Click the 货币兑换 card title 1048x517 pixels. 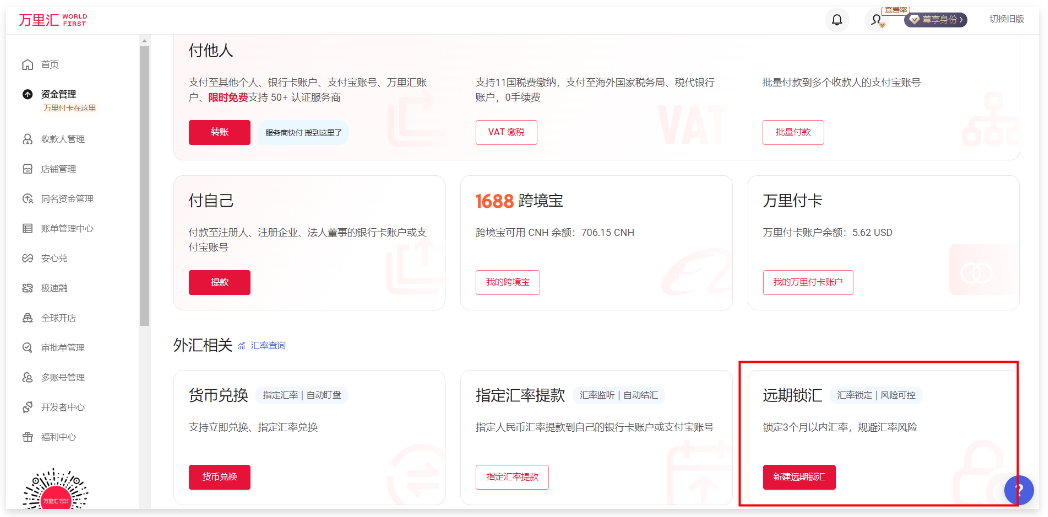click(219, 395)
